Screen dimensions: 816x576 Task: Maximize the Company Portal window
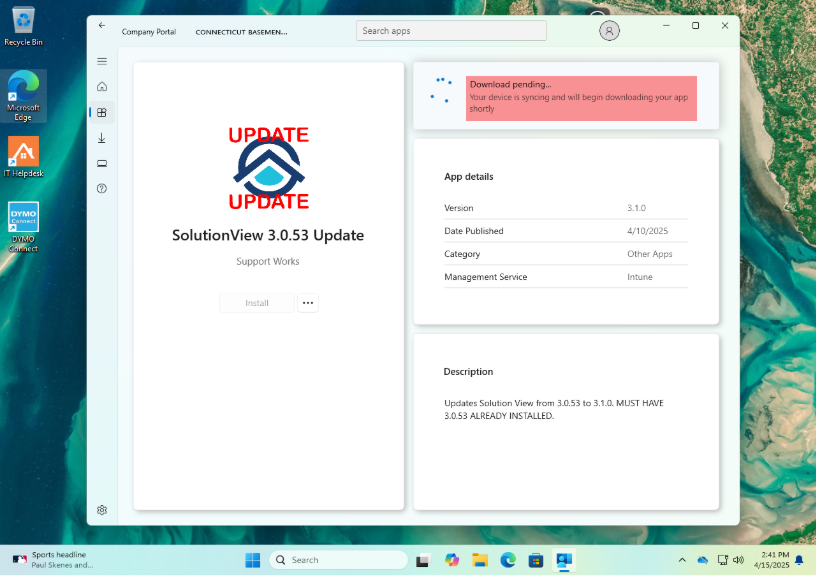[695, 25]
